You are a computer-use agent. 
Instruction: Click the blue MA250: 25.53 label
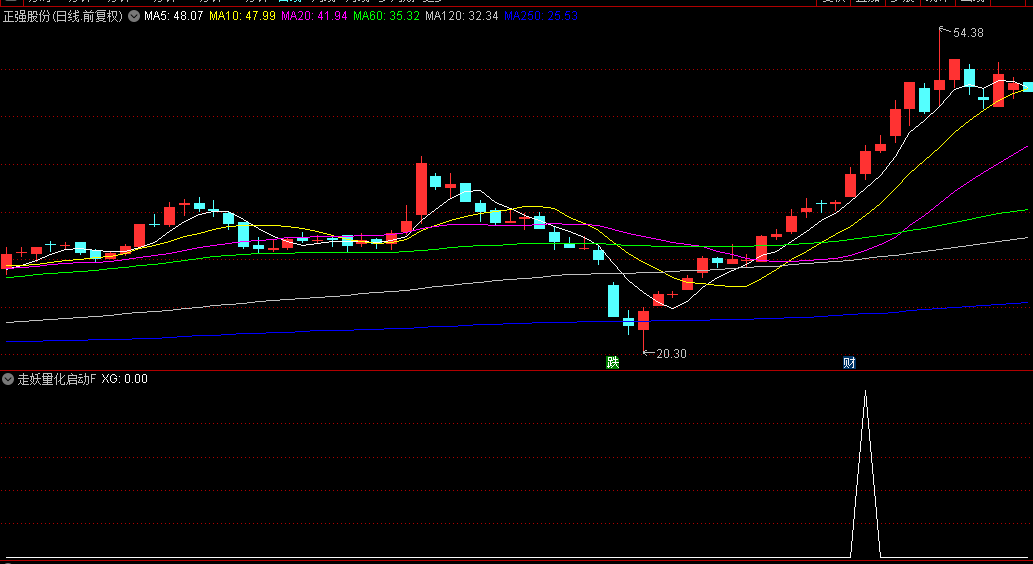tap(541, 16)
